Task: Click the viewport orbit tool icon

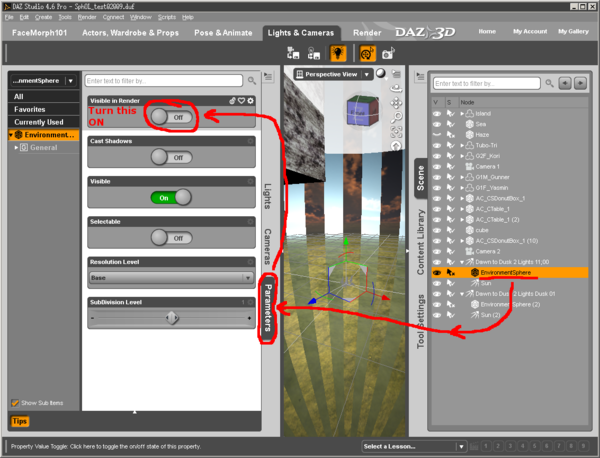Action: click(396, 88)
